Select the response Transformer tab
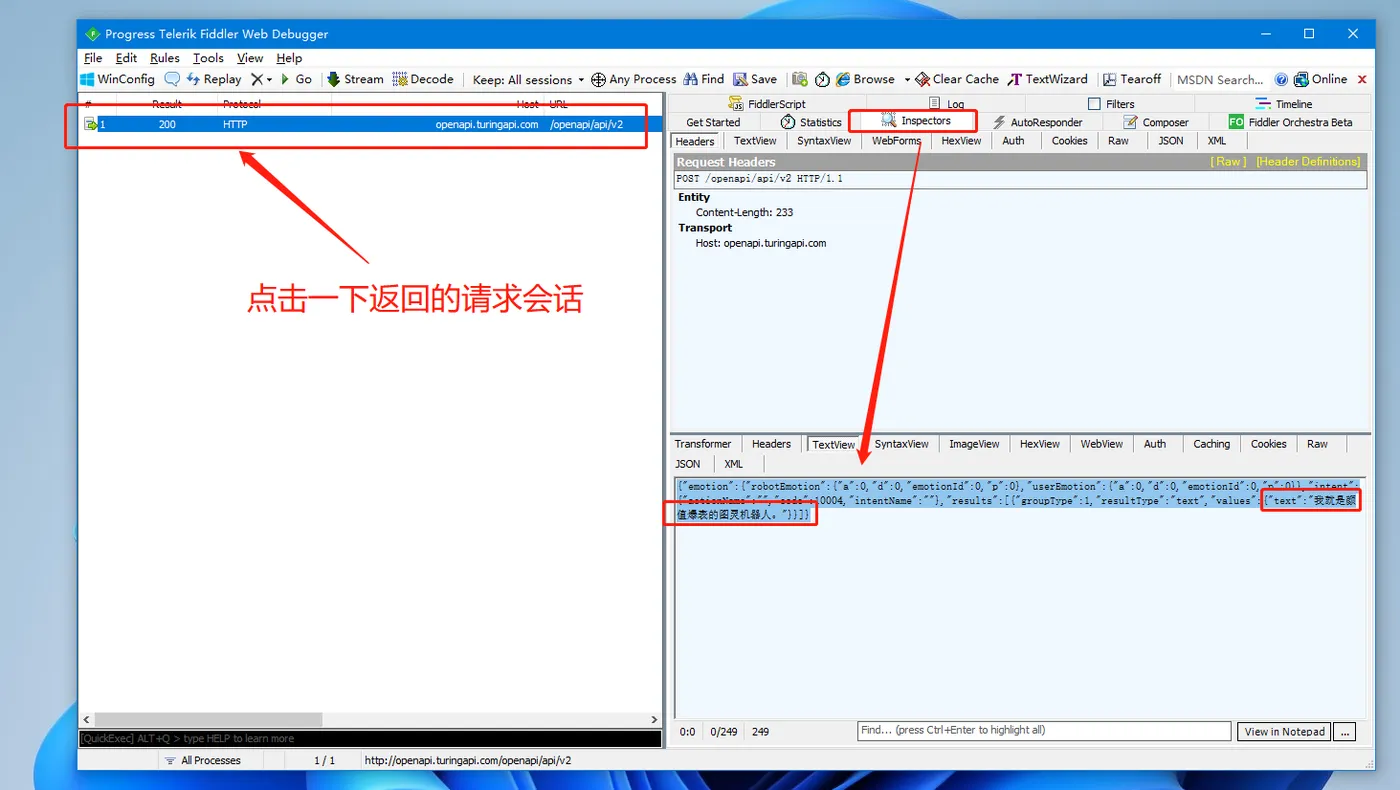 [703, 444]
